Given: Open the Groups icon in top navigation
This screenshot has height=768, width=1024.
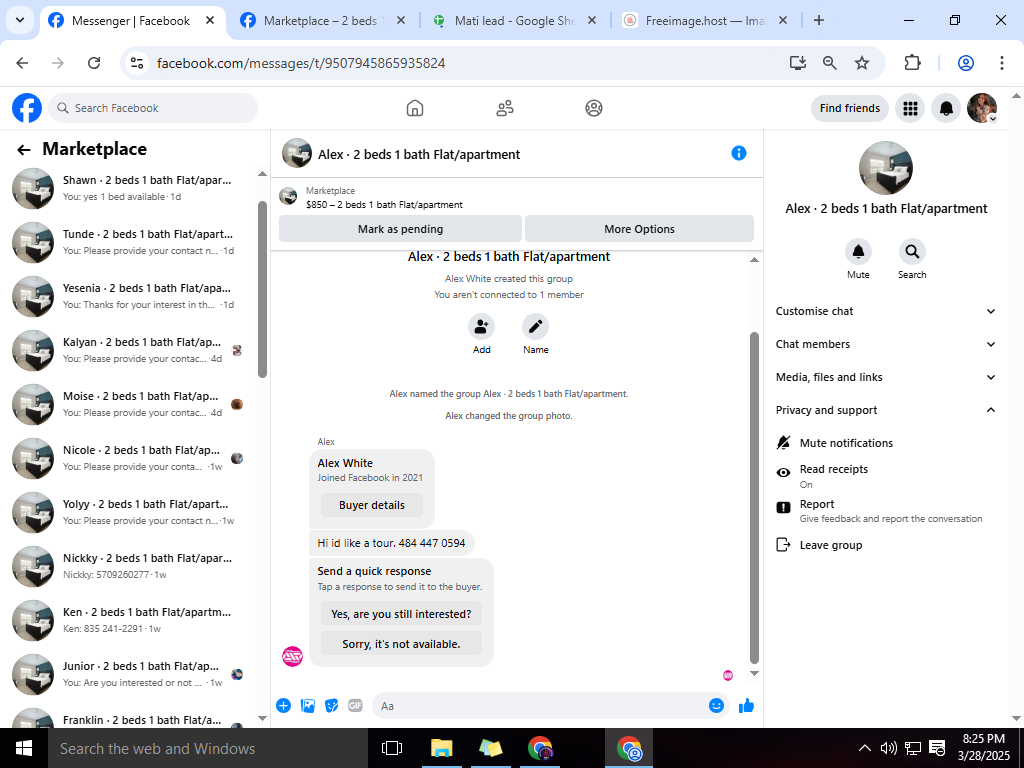Looking at the screenshot, I should 594,108.
